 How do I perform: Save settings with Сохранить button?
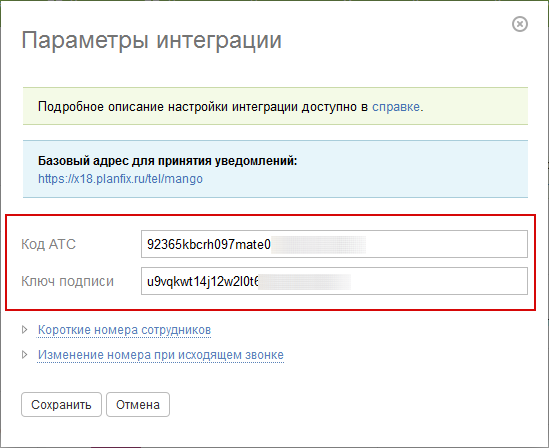click(61, 404)
